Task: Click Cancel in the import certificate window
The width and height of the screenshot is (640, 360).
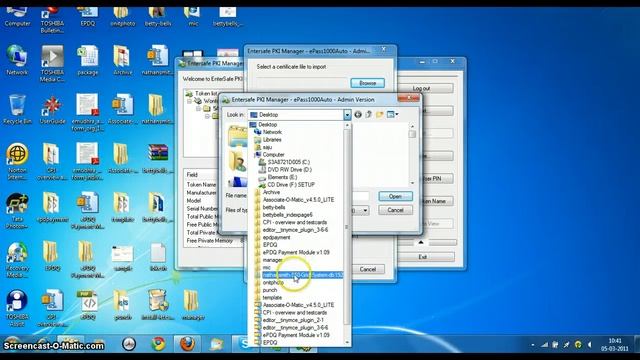Action: pos(367,269)
